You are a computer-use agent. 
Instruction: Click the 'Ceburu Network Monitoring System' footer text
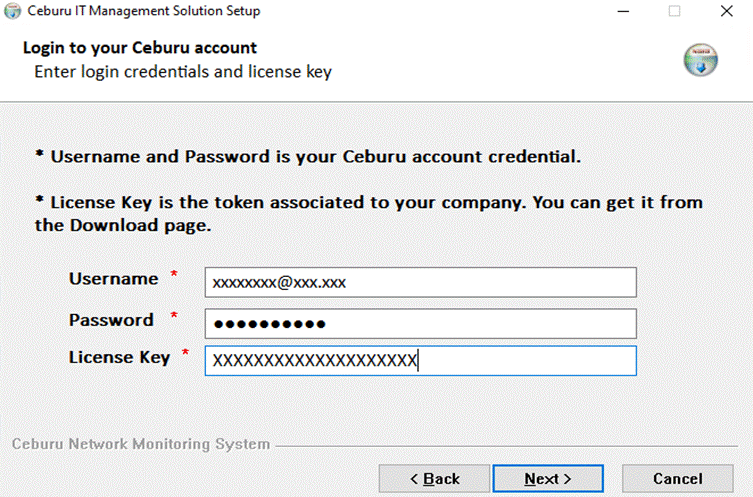141,444
